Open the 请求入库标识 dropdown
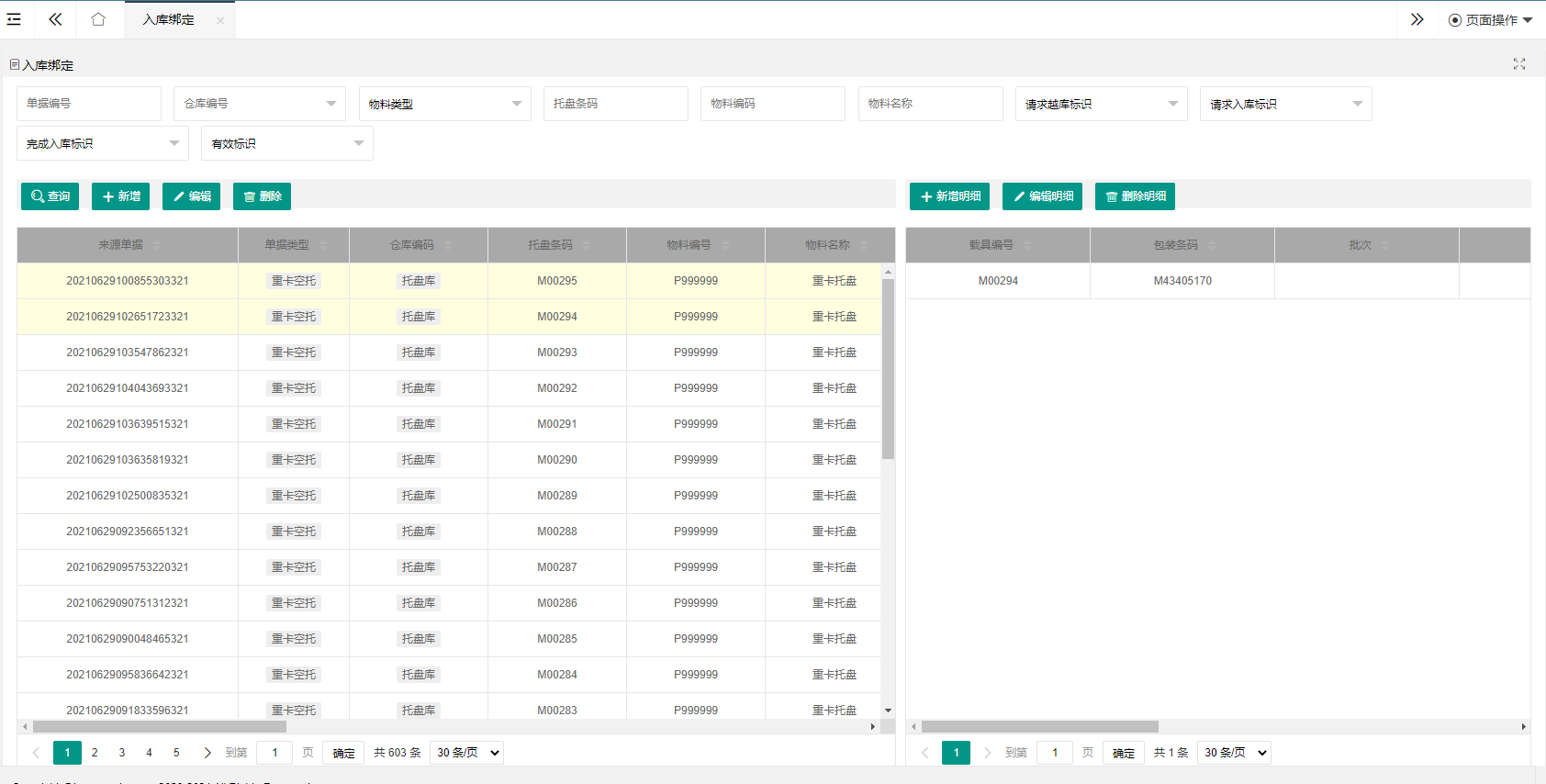This screenshot has height=784, width=1546. (1286, 104)
